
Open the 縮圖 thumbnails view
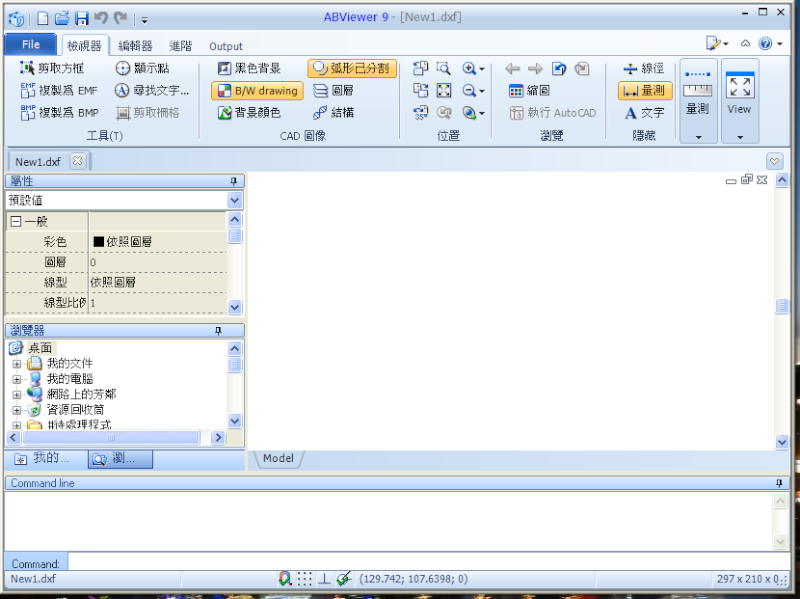pos(530,91)
